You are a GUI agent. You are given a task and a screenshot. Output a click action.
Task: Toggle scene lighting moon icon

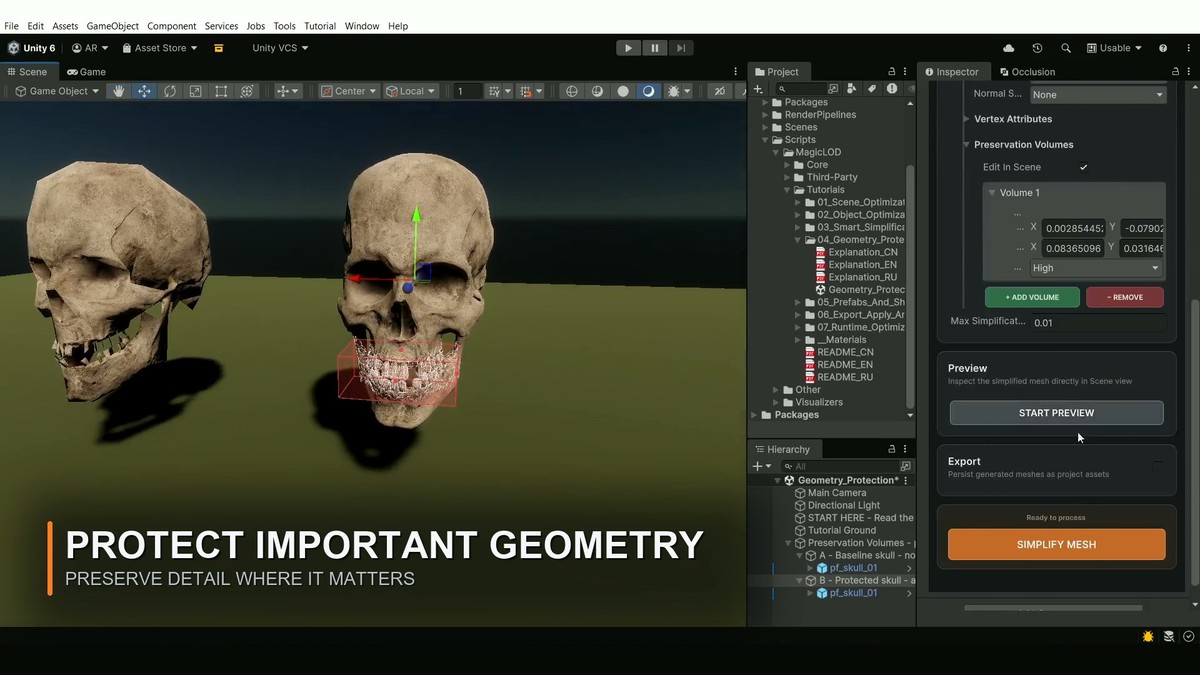649,91
